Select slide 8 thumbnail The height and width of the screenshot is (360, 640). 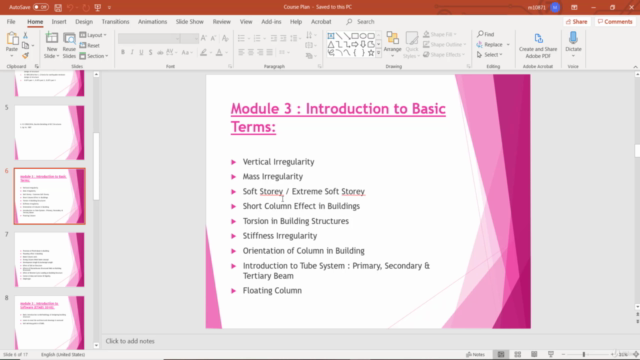pyautogui.click(x=49, y=322)
